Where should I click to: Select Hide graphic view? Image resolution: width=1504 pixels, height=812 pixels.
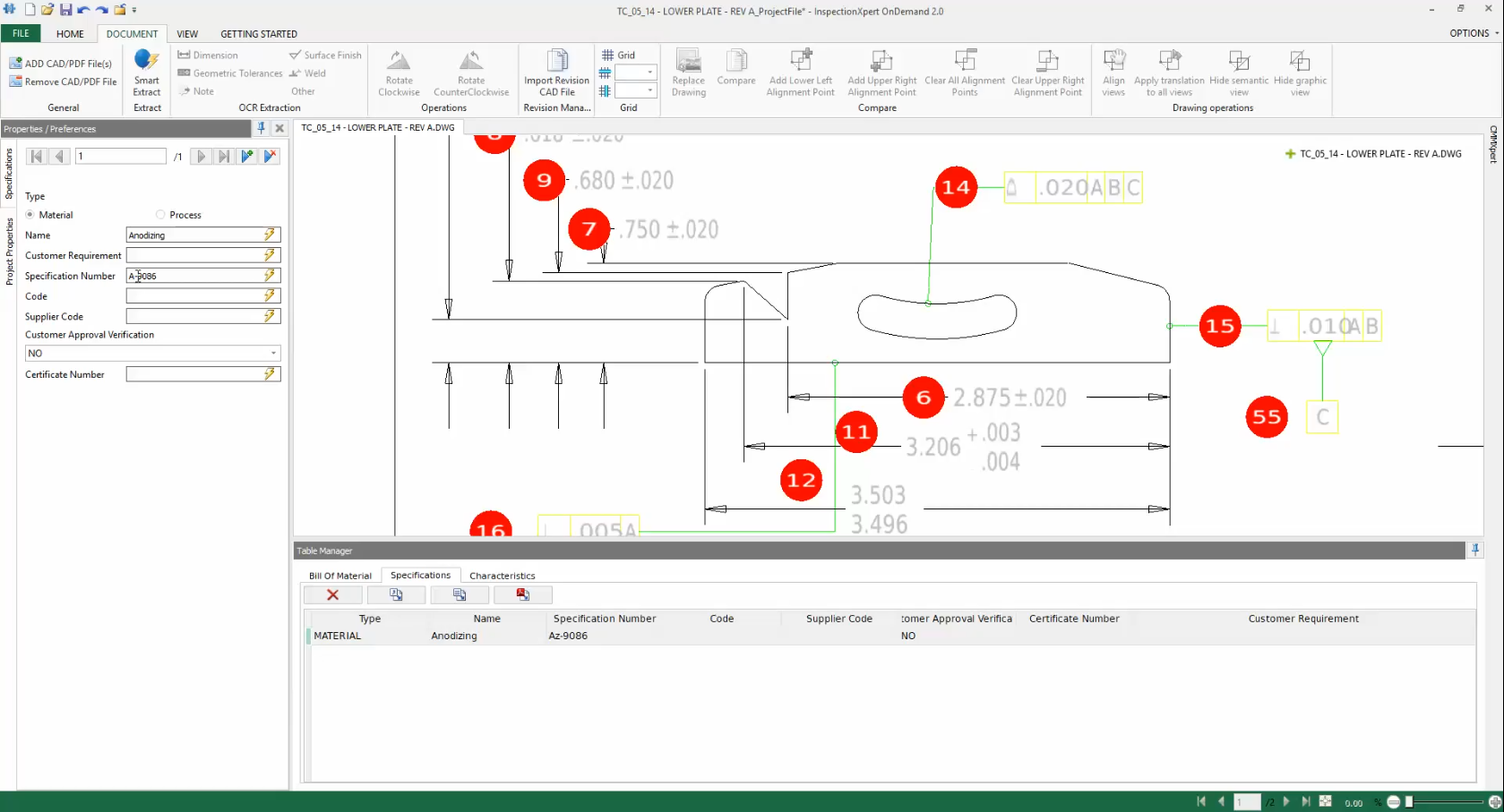pos(1299,73)
